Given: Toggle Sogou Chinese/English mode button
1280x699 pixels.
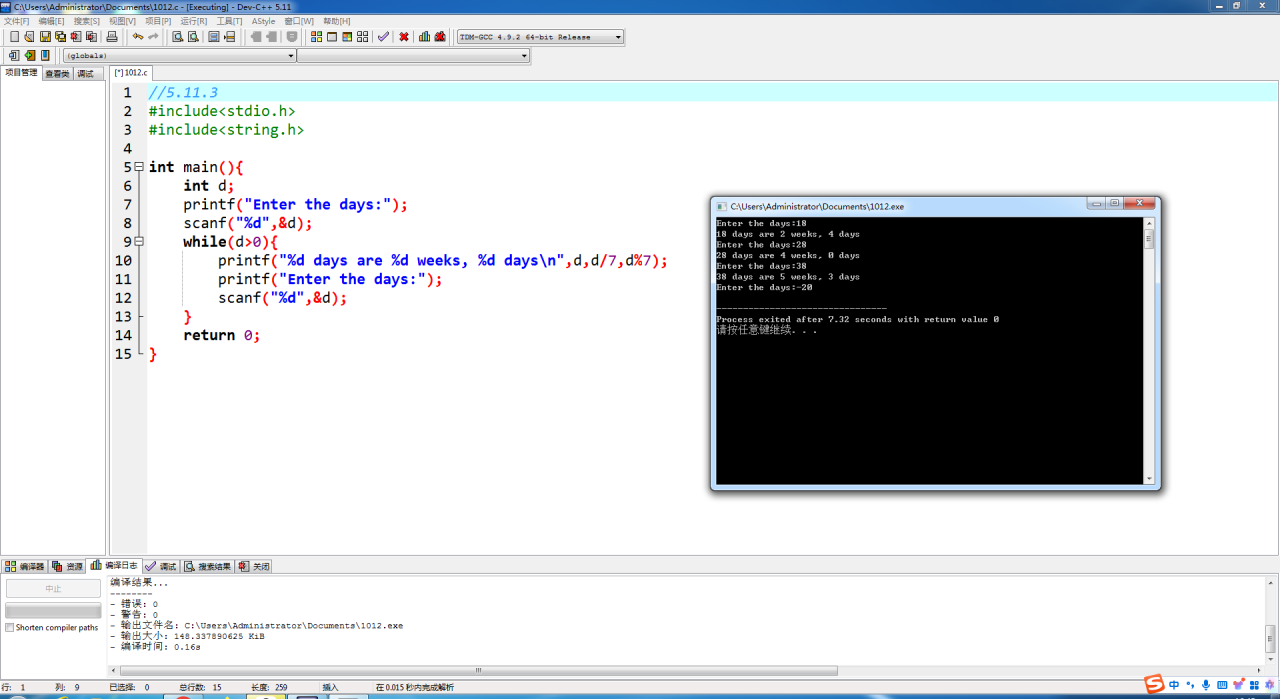Looking at the screenshot, I should pyautogui.click(x=1174, y=684).
